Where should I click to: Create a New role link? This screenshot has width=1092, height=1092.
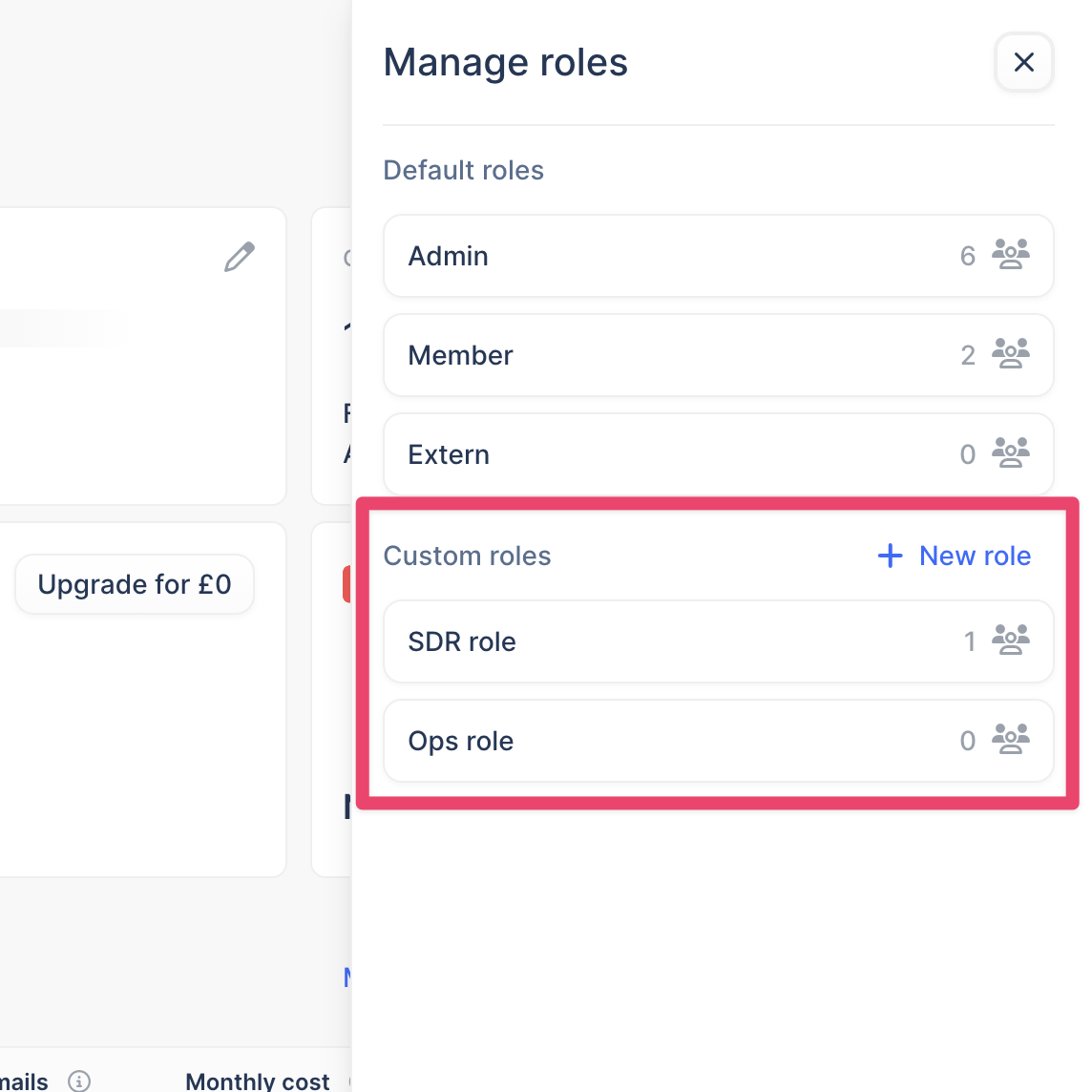974,556
